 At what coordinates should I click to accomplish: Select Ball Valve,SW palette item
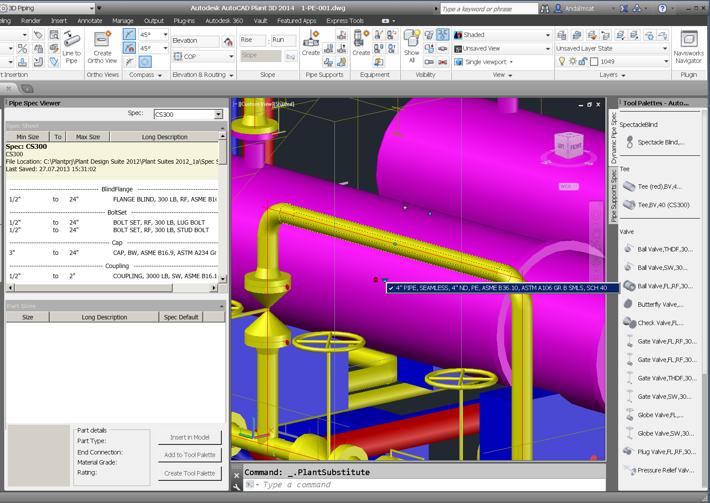tap(656, 268)
